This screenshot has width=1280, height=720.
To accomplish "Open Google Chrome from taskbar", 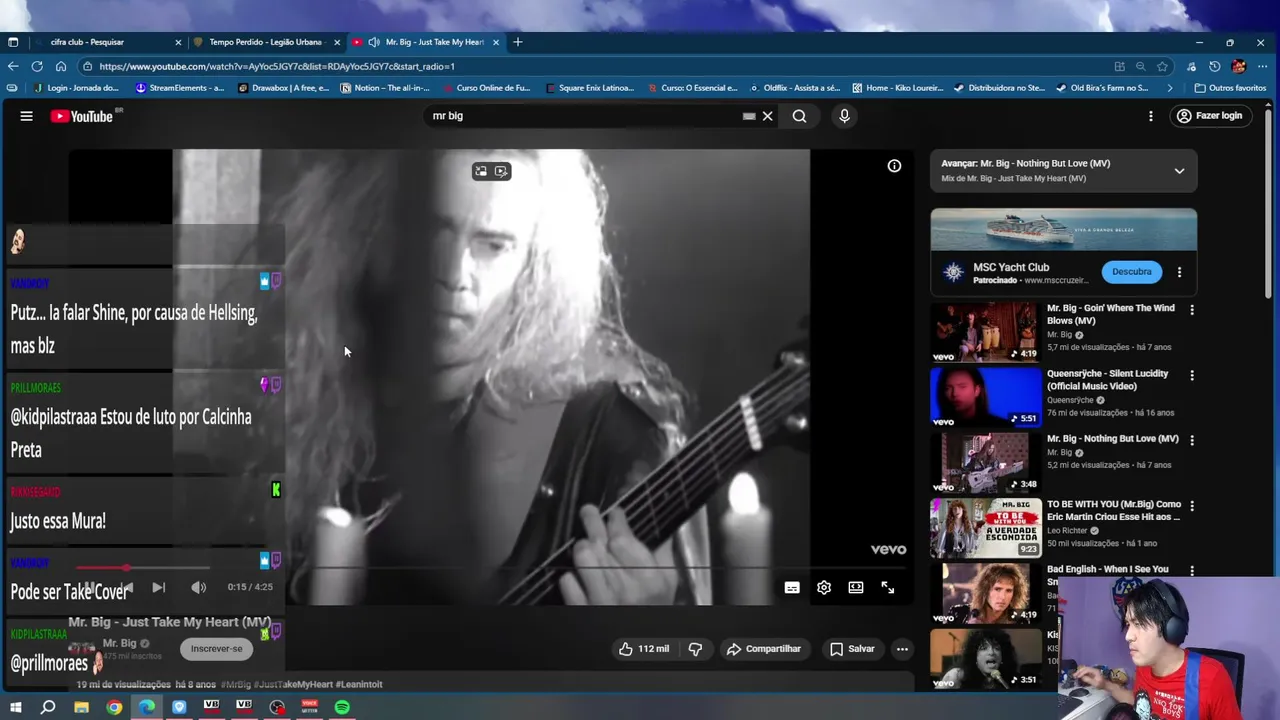I will [x=114, y=707].
